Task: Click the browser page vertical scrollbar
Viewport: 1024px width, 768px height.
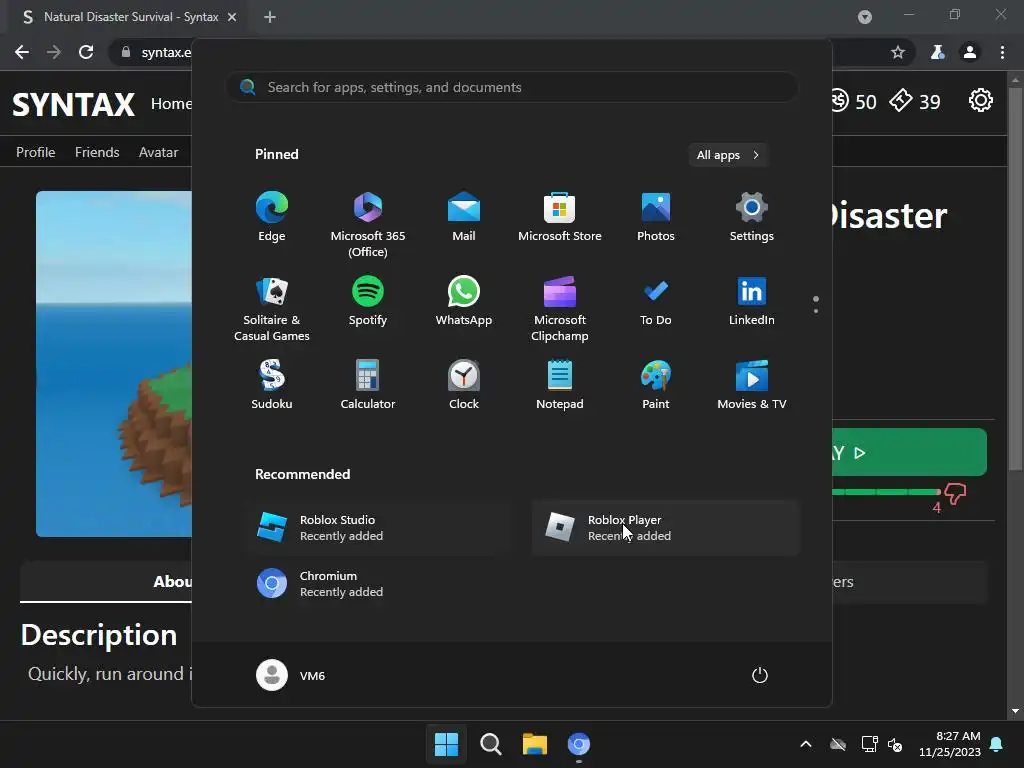Action: pyautogui.click(x=1015, y=278)
